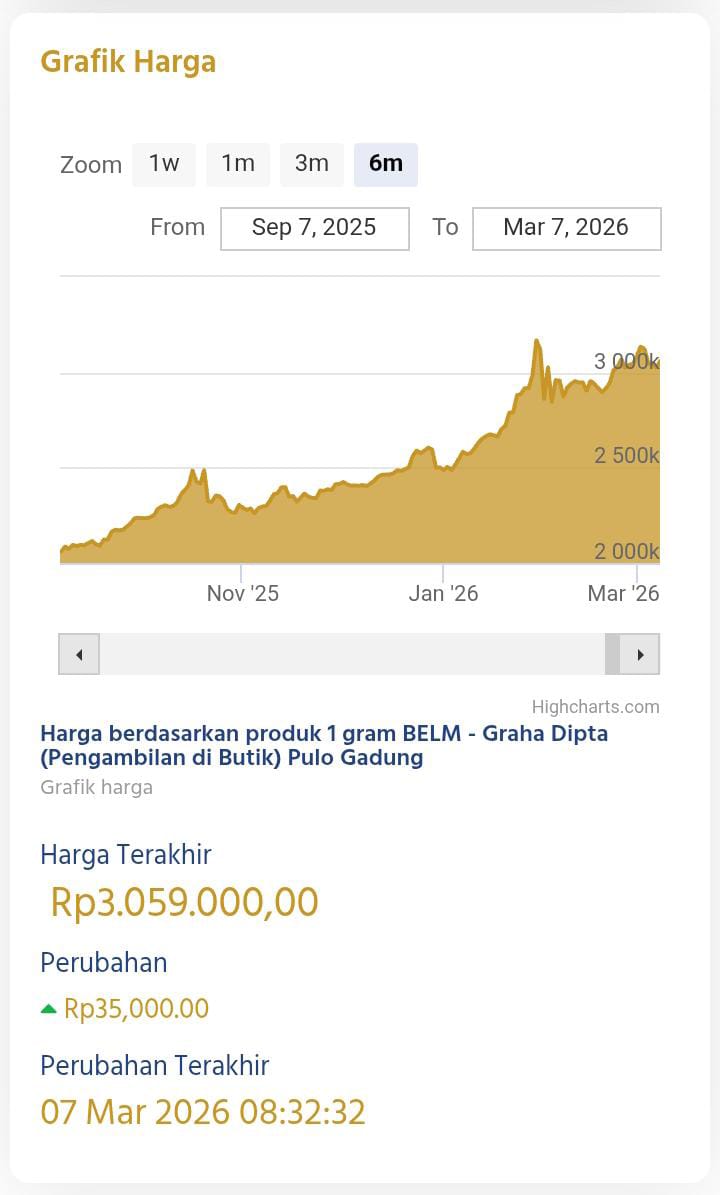Screen dimensions: 720x1195
Task: Open the To date field Mar 7, 2026
Action: 566,228
